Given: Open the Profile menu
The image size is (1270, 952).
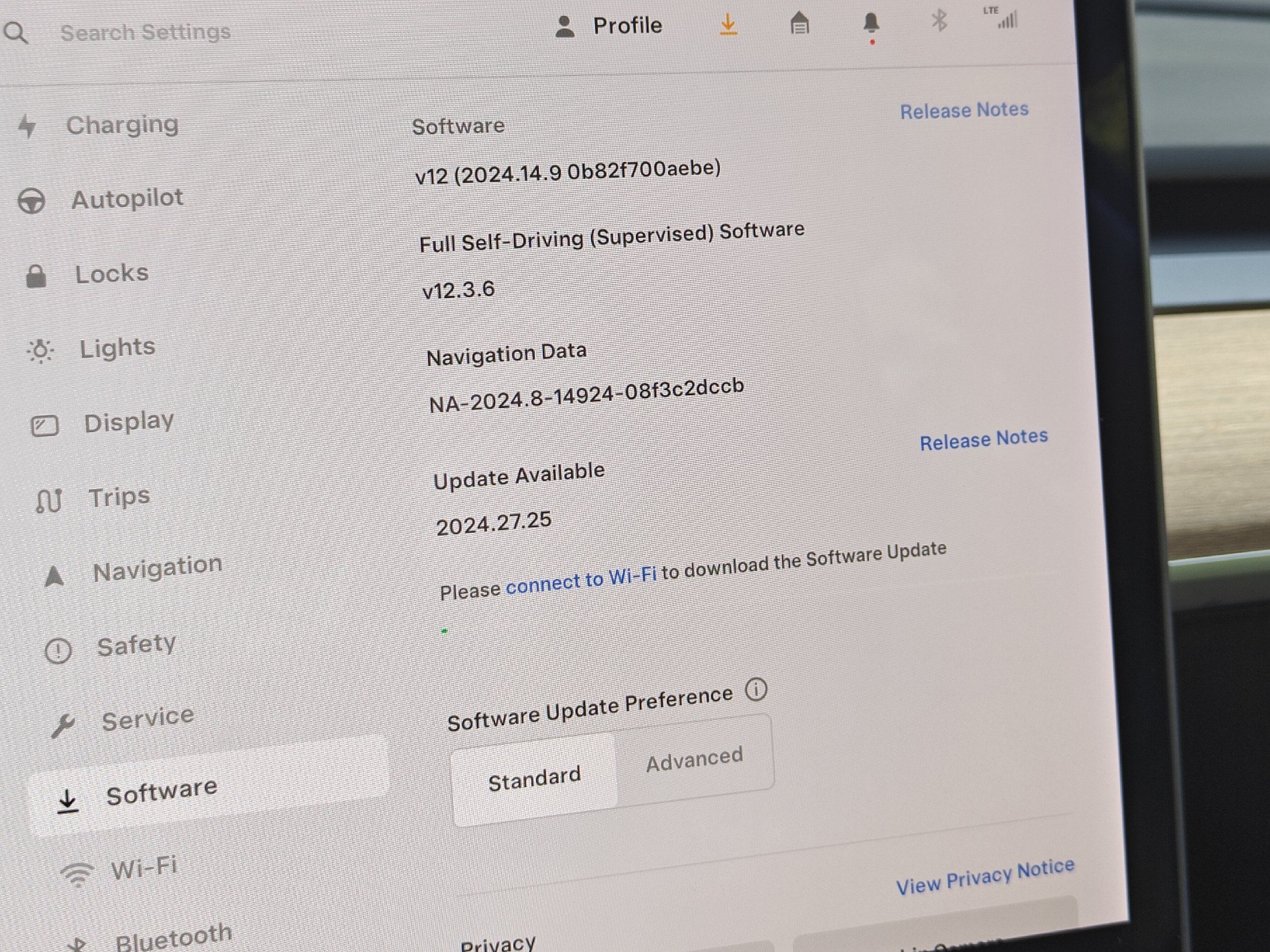Looking at the screenshot, I should click(609, 26).
